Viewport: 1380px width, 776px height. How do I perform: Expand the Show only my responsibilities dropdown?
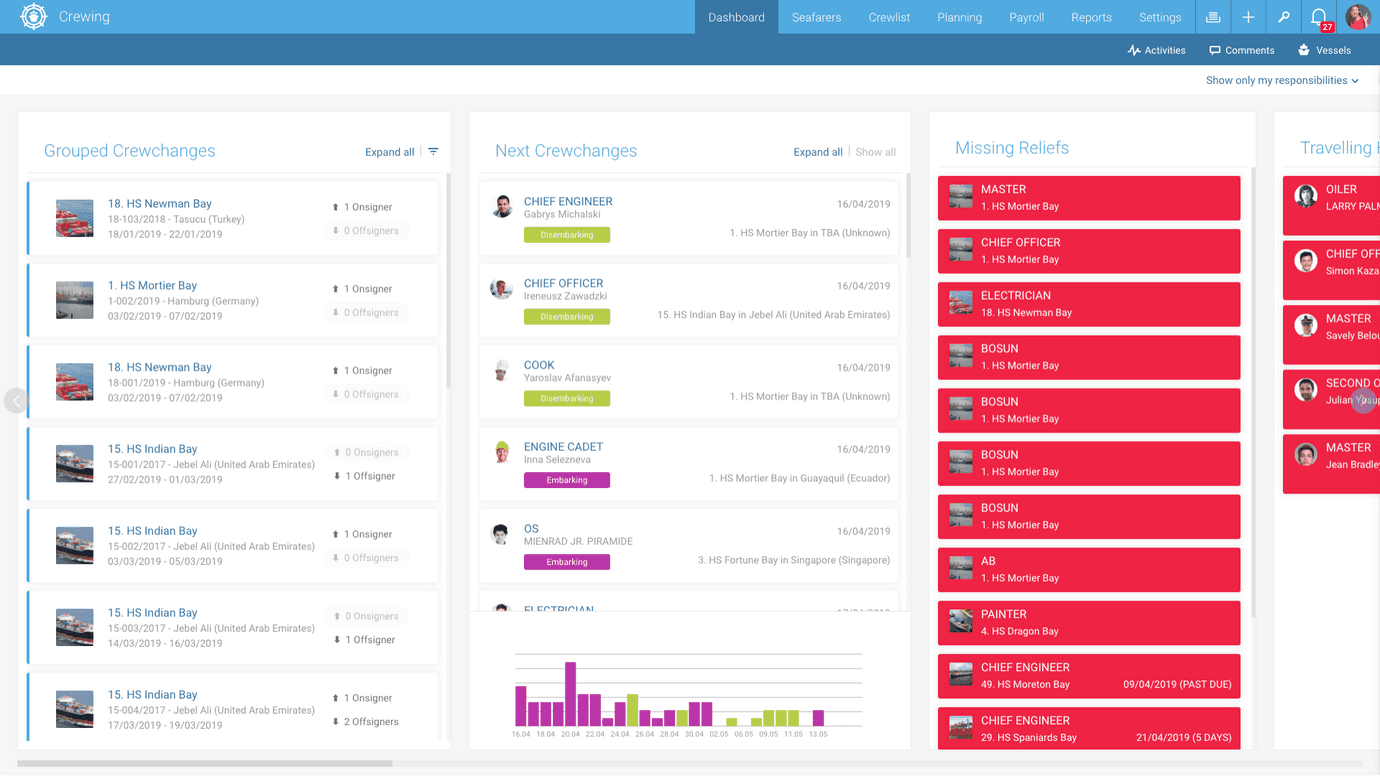pos(1283,80)
